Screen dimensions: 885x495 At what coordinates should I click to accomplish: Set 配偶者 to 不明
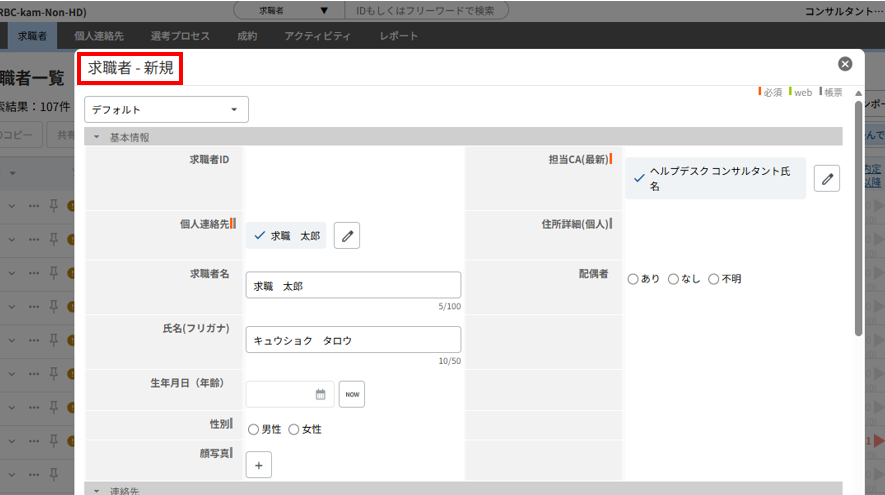[x=714, y=279]
